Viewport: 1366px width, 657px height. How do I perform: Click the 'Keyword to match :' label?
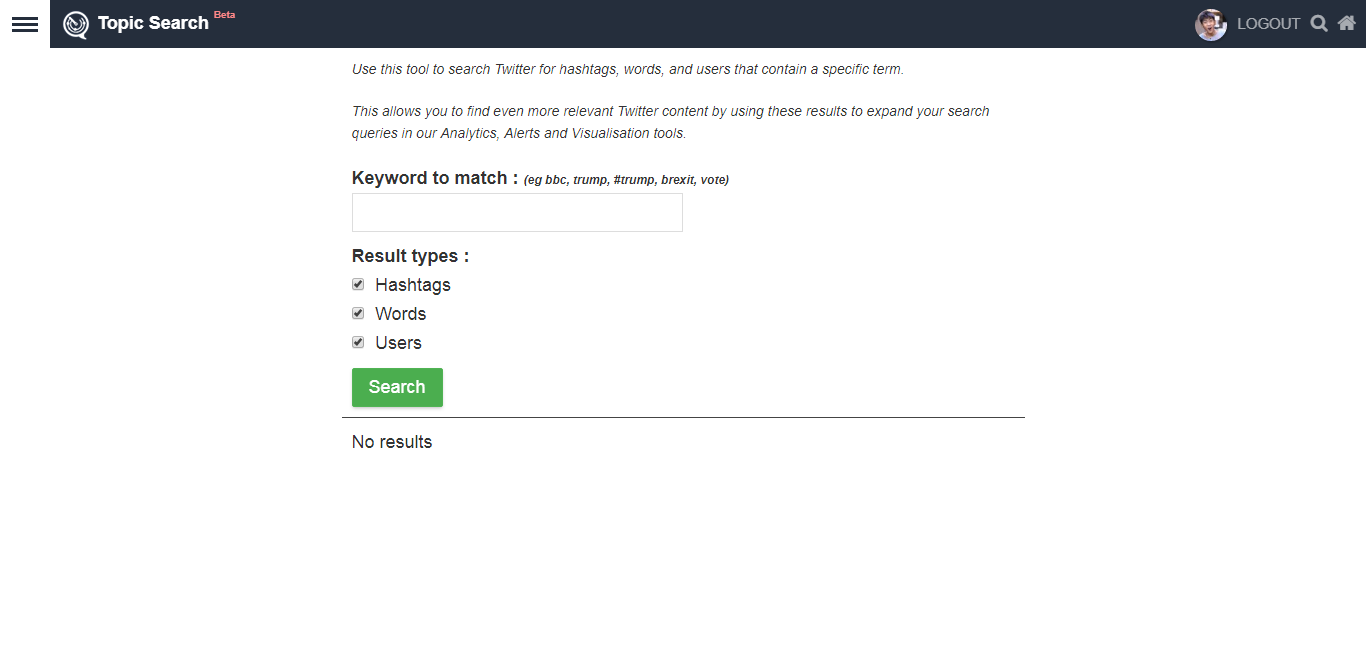click(435, 178)
